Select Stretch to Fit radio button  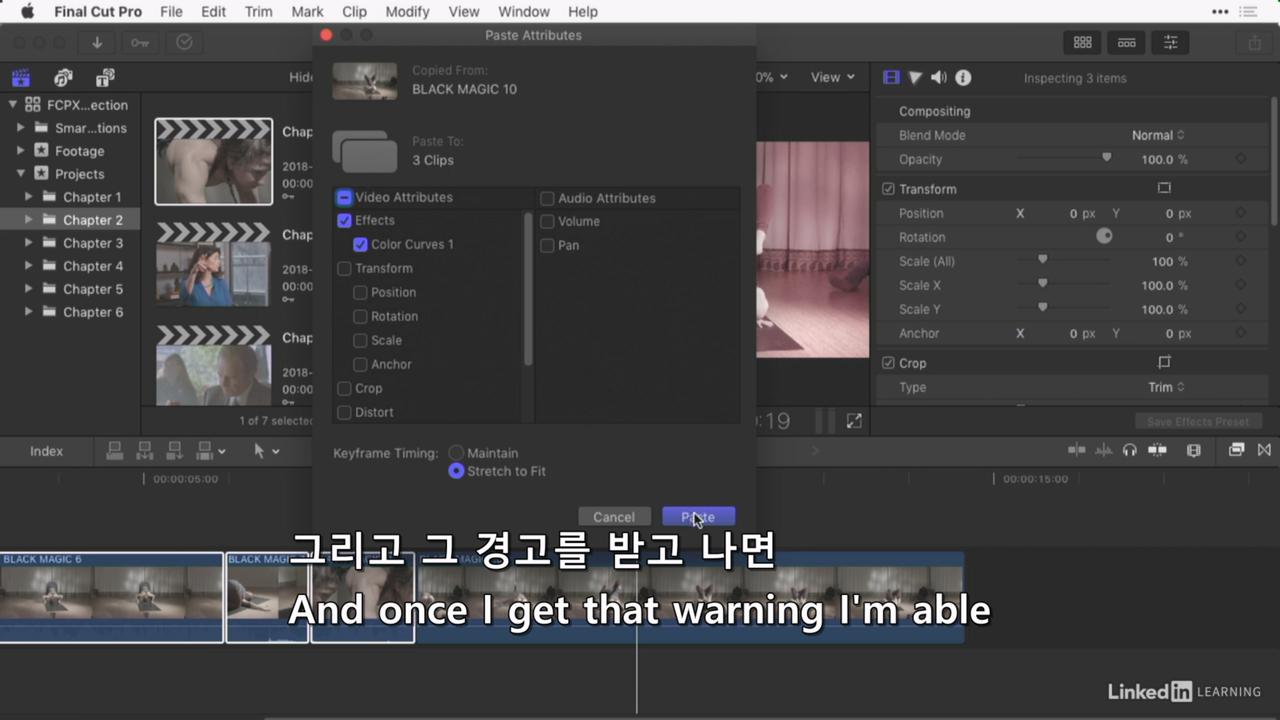tap(456, 471)
